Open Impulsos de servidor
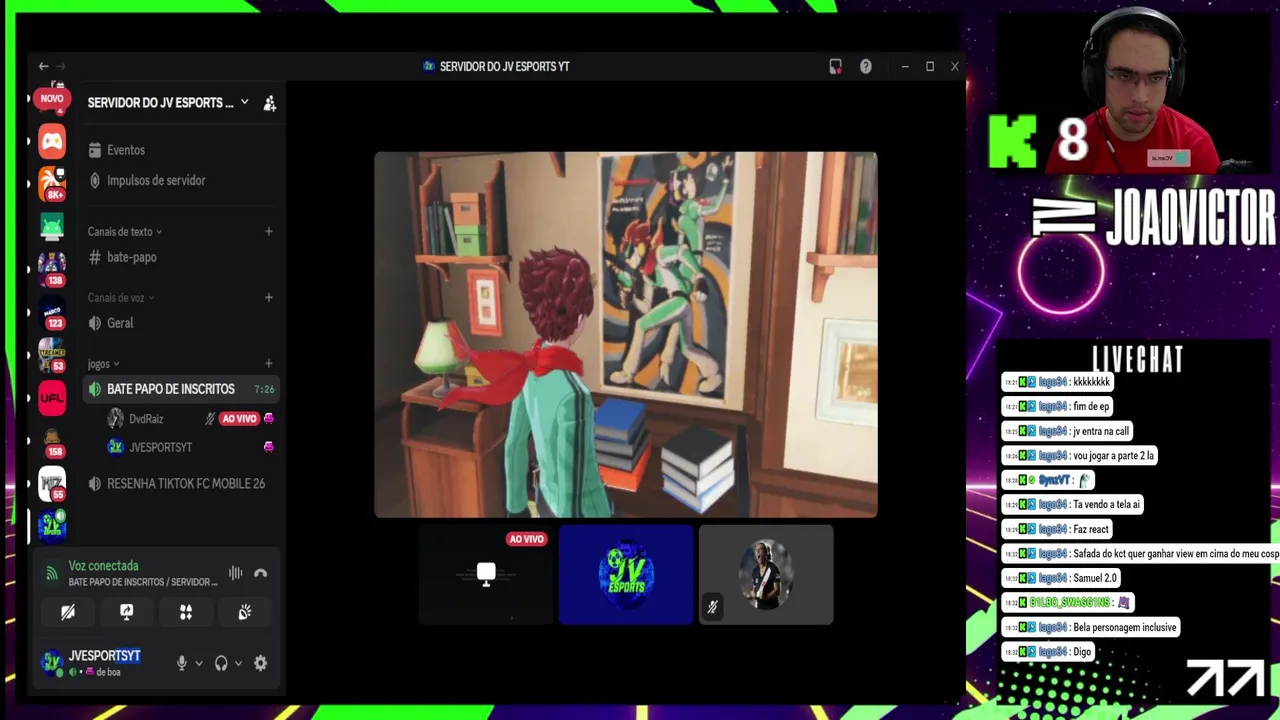Image resolution: width=1280 pixels, height=720 pixels. click(180, 181)
